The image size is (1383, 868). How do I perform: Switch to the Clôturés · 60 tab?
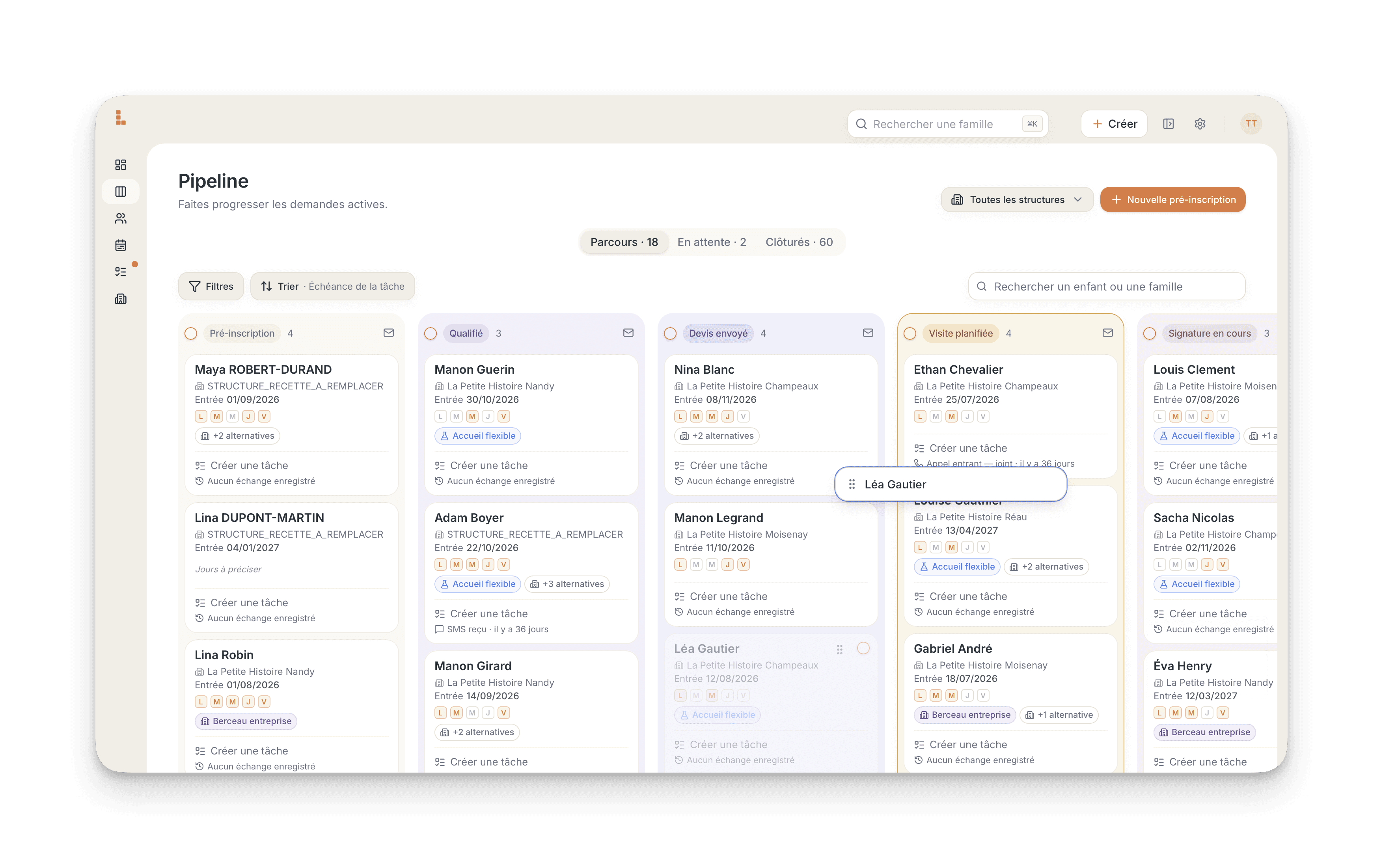[x=799, y=242]
